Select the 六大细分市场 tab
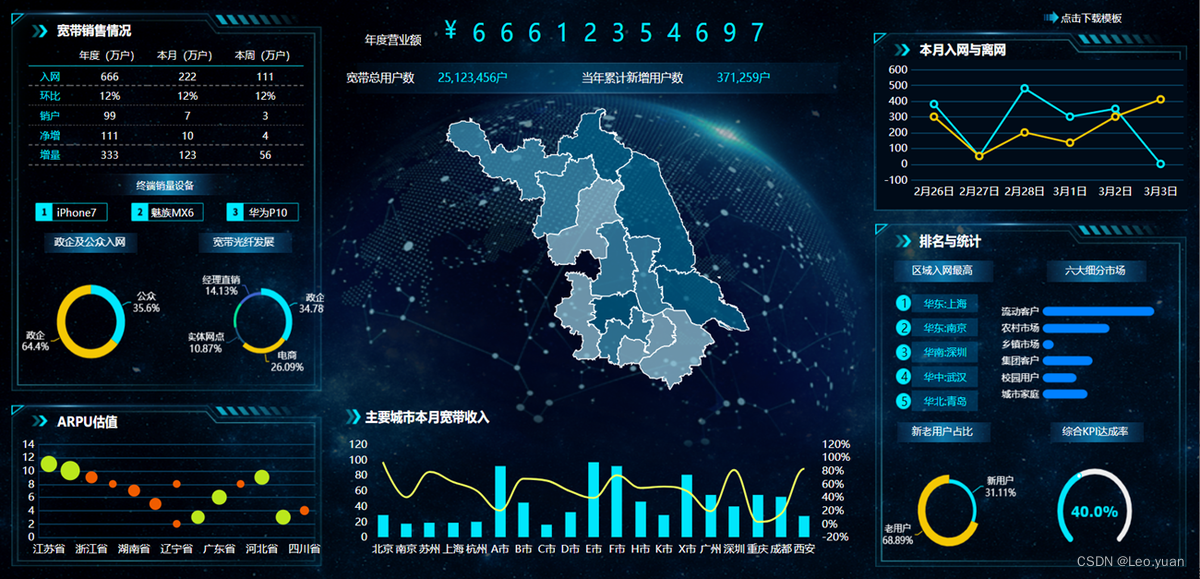The width and height of the screenshot is (1200, 579). coord(1095,270)
